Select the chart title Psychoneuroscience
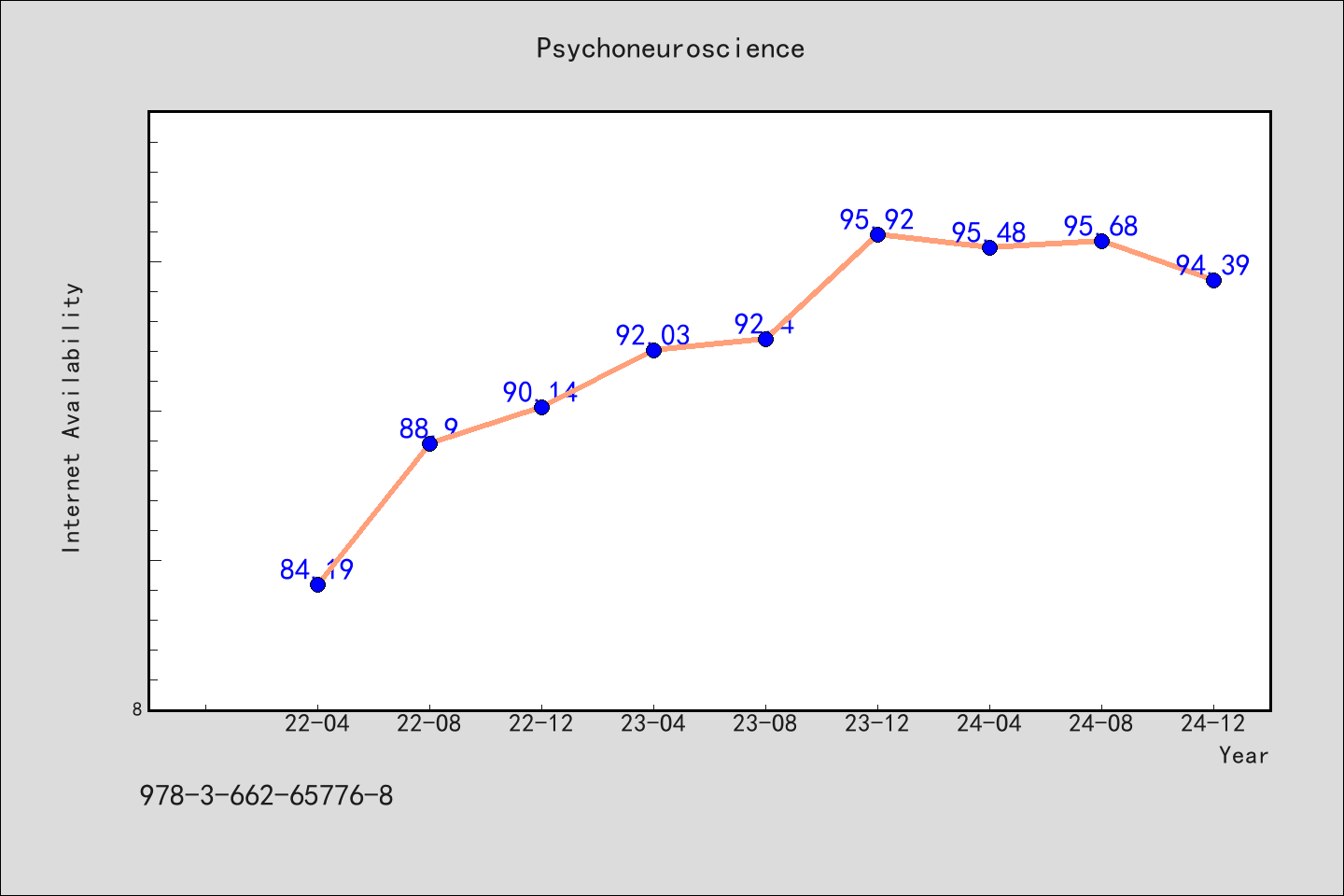Viewport: 1344px width, 896px height. click(670, 49)
